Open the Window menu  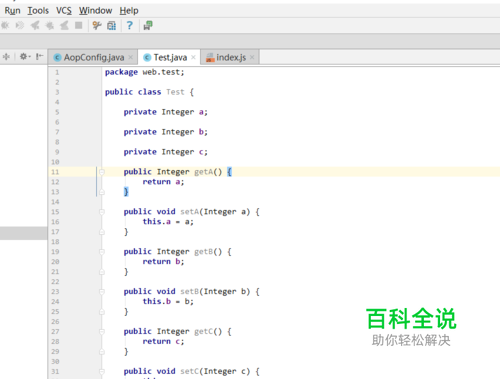coord(95,11)
